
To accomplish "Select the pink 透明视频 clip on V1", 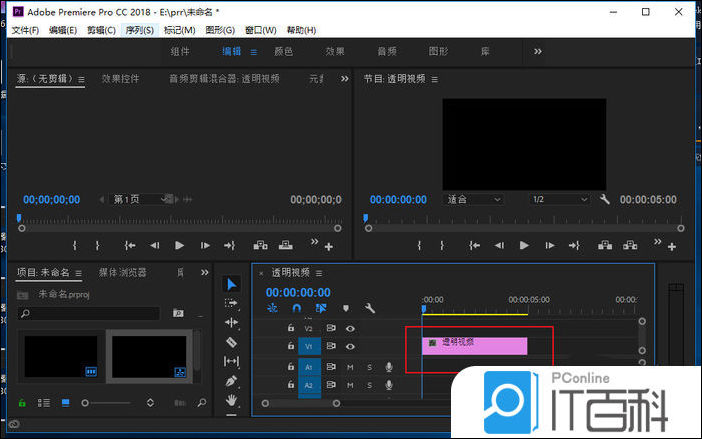I will click(475, 345).
